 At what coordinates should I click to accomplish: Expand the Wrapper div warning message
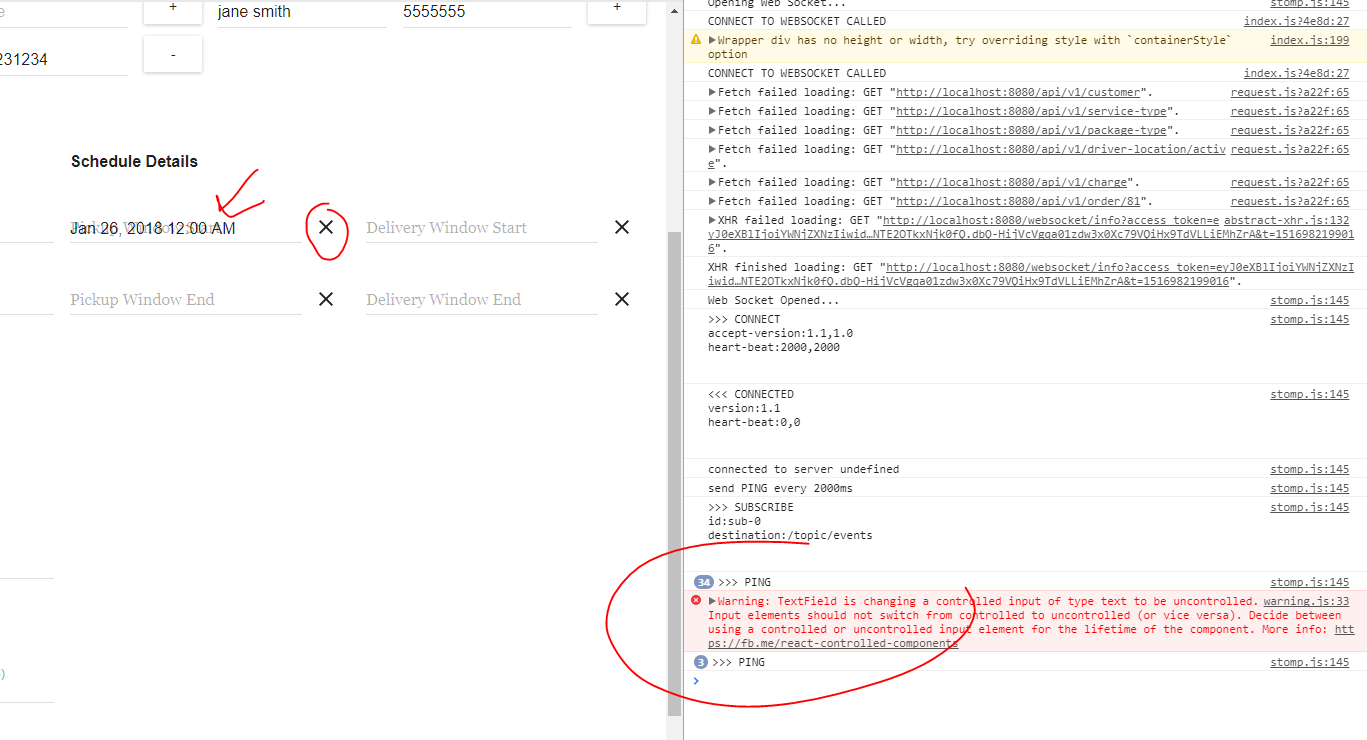click(x=712, y=40)
